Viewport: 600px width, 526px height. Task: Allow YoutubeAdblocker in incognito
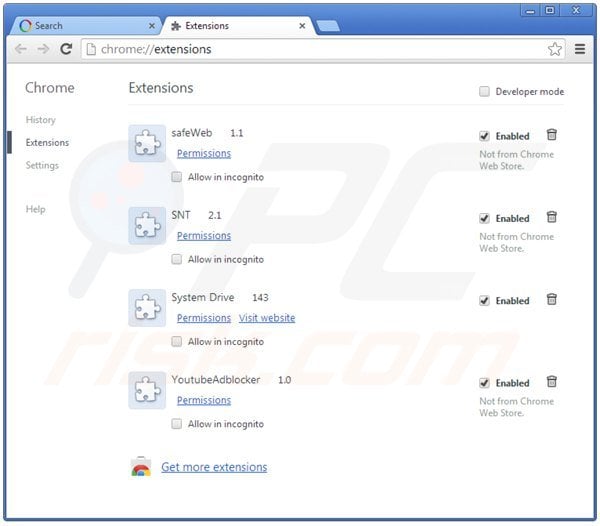(x=176, y=423)
